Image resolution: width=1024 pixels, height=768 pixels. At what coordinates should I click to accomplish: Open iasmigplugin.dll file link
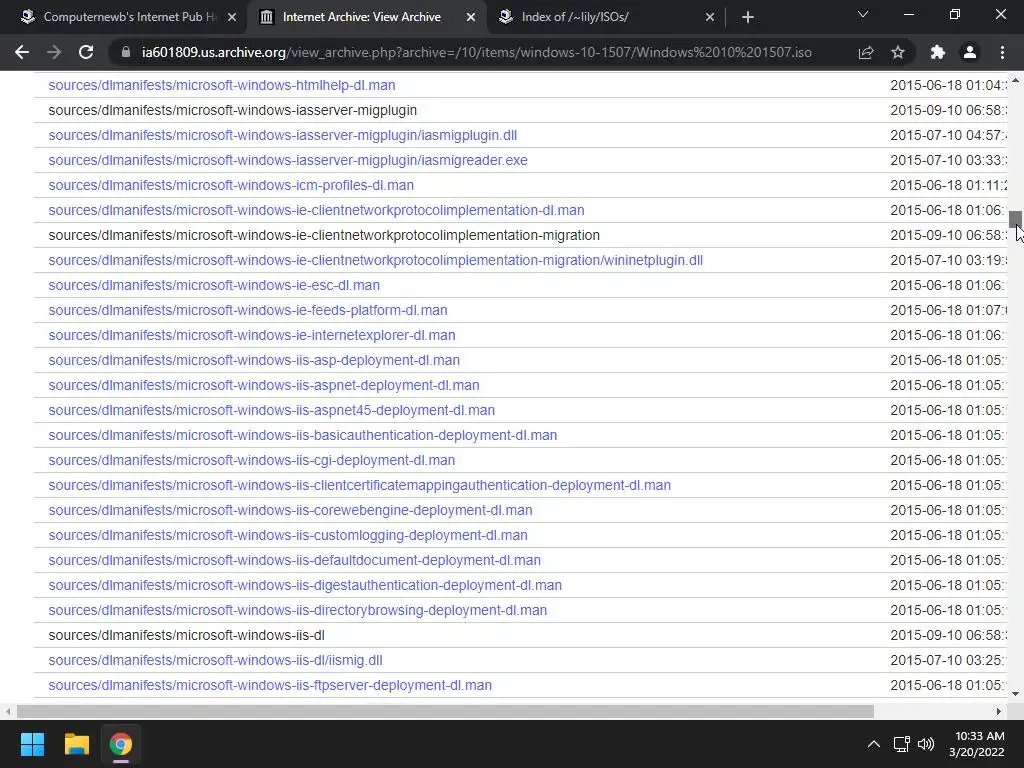pyautogui.click(x=282, y=135)
